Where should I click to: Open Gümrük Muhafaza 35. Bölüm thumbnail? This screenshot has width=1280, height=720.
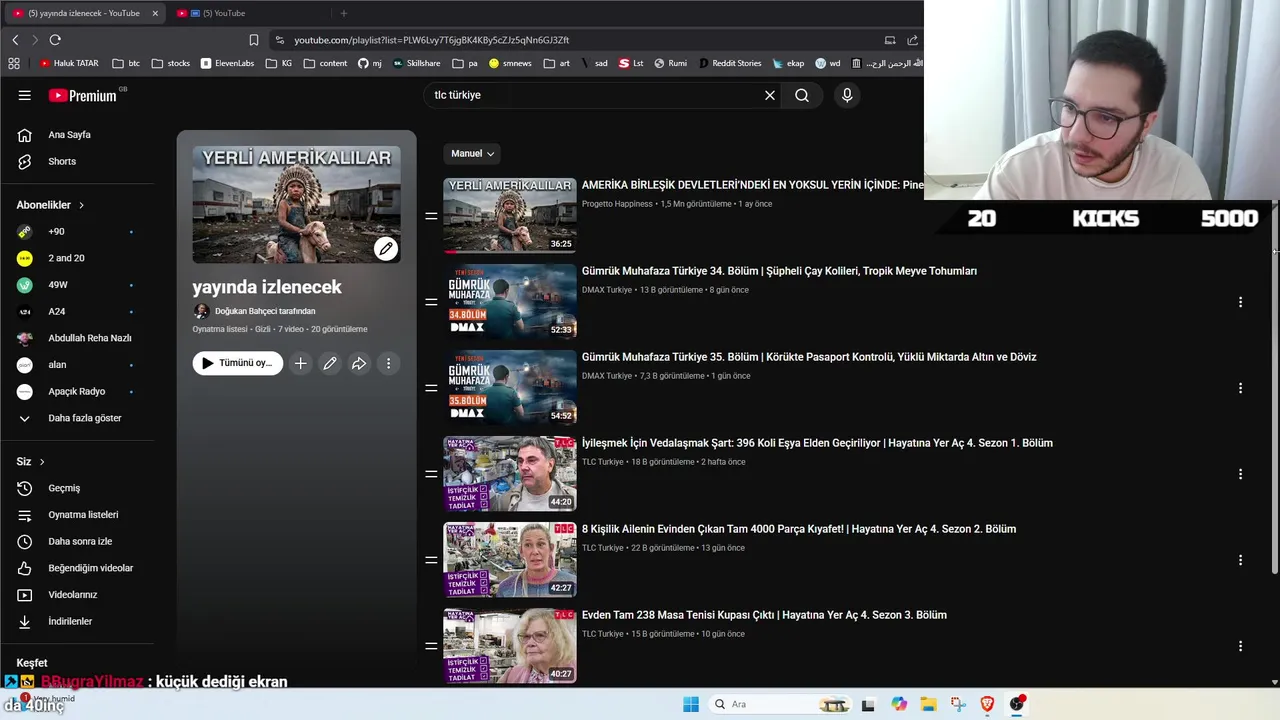pos(510,387)
